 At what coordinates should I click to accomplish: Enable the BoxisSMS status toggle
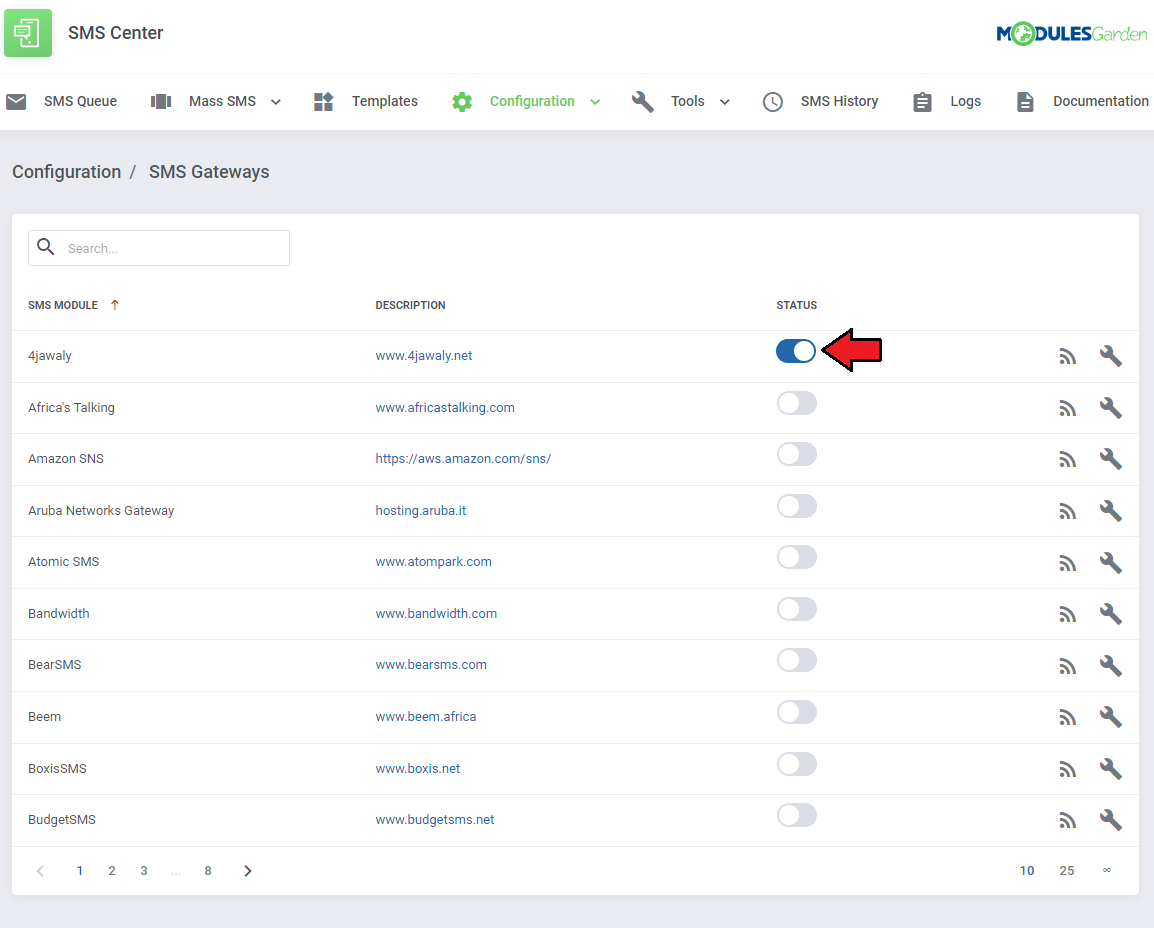pyautogui.click(x=796, y=764)
